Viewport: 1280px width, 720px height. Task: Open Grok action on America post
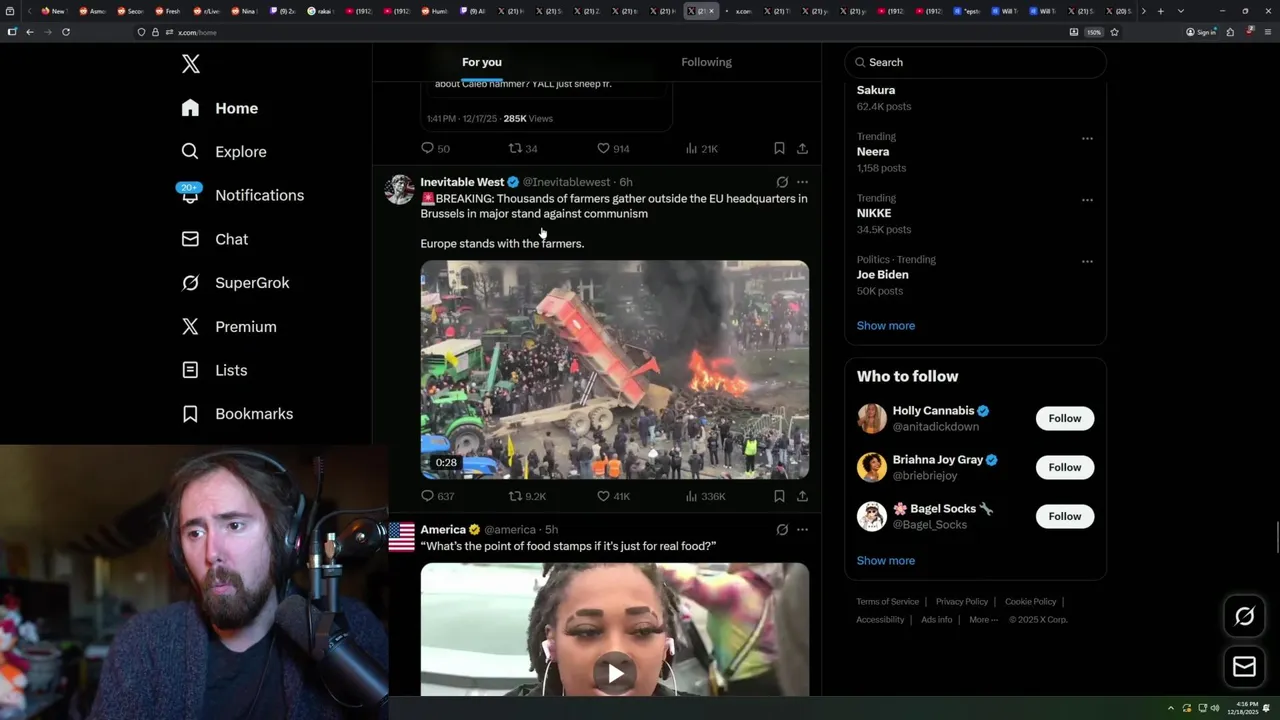click(782, 530)
